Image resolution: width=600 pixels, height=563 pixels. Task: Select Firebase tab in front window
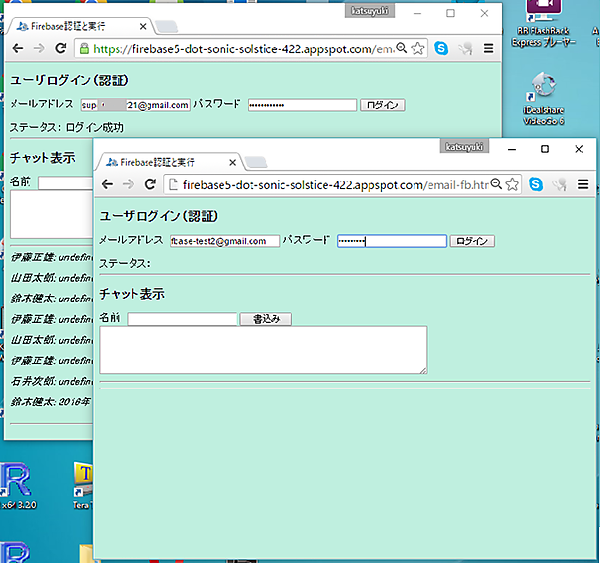(x=165, y=161)
